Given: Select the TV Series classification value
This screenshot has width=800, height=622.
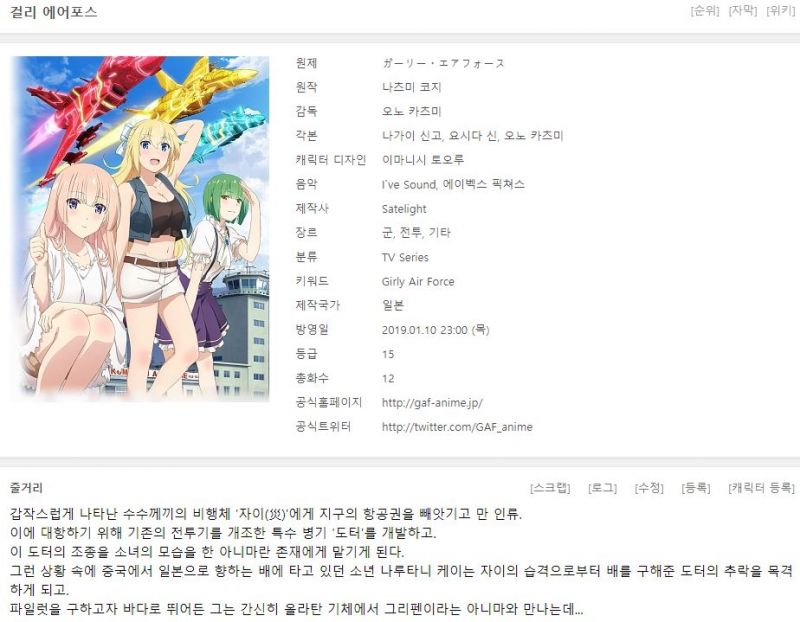Looking at the screenshot, I should pos(406,257).
